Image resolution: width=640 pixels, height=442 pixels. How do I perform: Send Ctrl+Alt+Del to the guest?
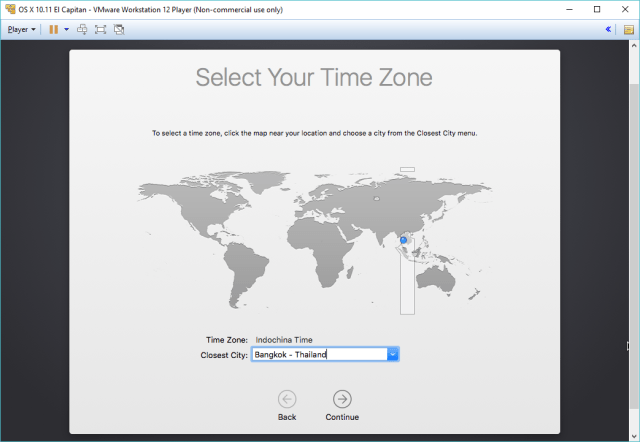pyautogui.click(x=82, y=29)
